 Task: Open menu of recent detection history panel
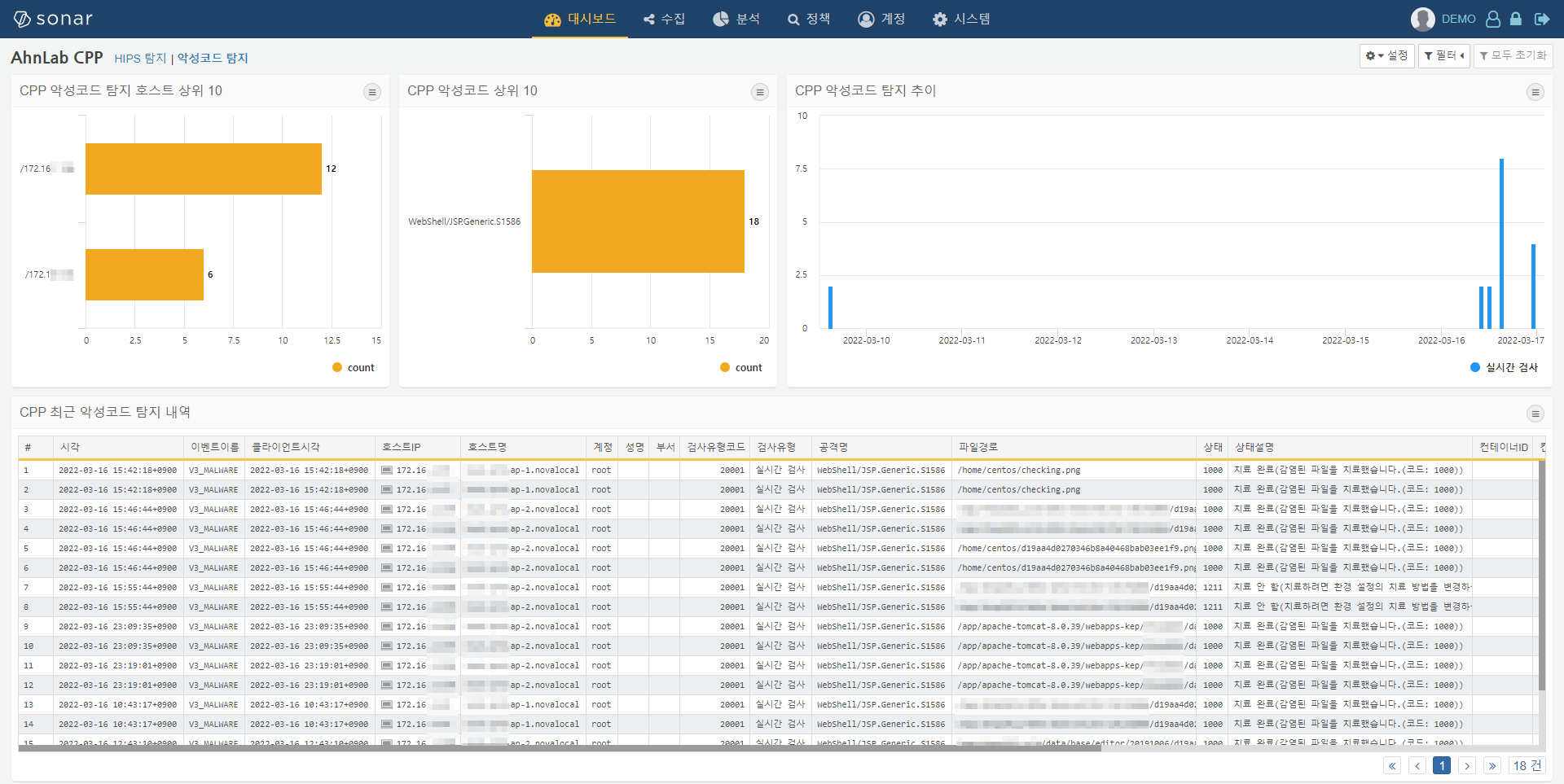(1535, 414)
